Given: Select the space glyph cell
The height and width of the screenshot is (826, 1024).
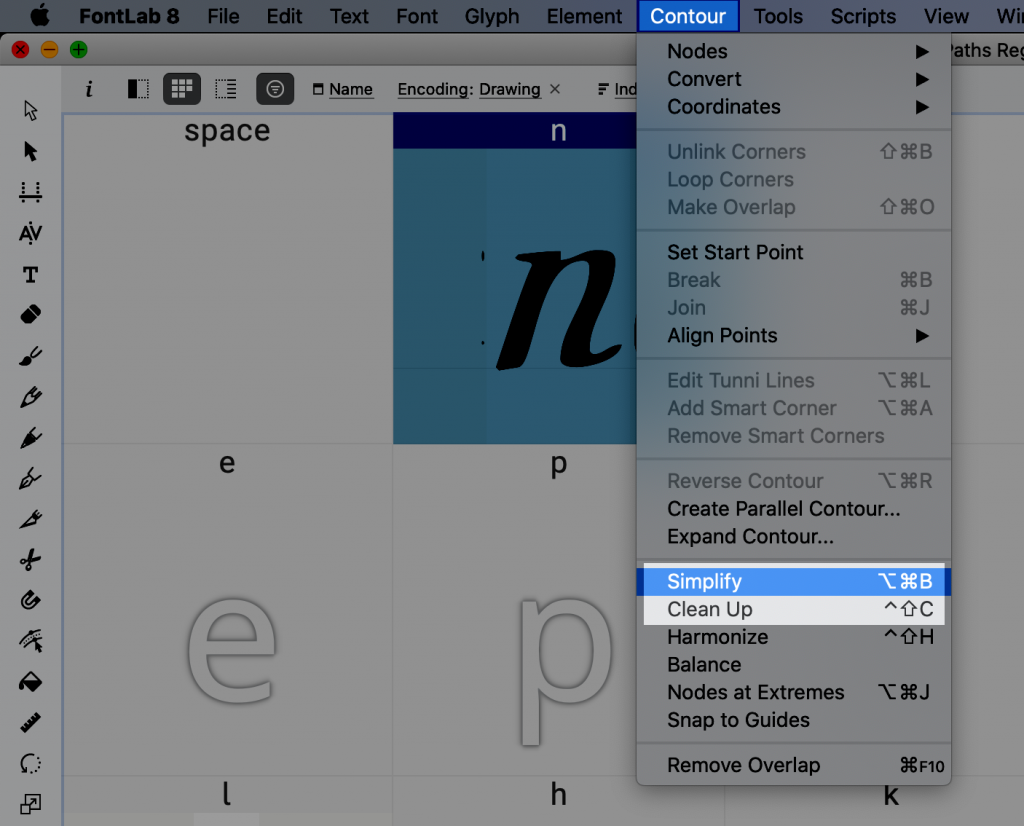Looking at the screenshot, I should (x=227, y=278).
